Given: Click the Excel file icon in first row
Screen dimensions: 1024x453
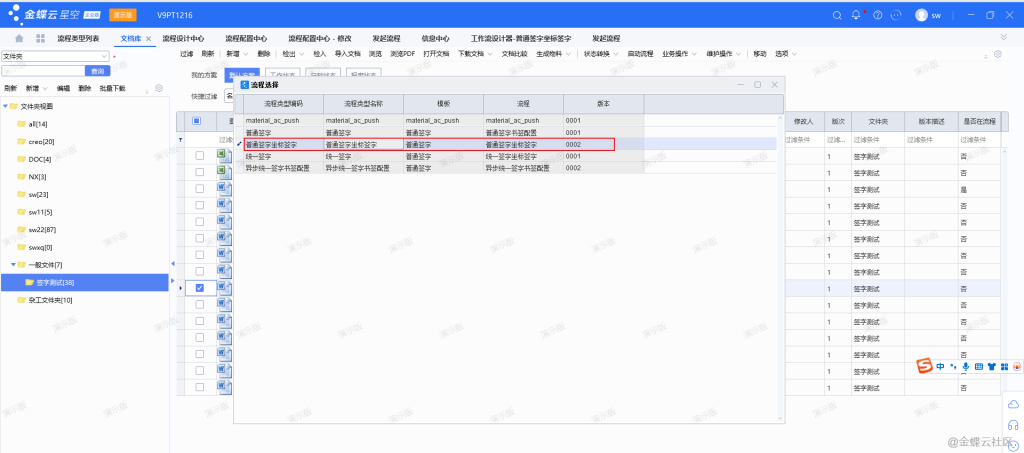Looking at the screenshot, I should click(223, 155).
